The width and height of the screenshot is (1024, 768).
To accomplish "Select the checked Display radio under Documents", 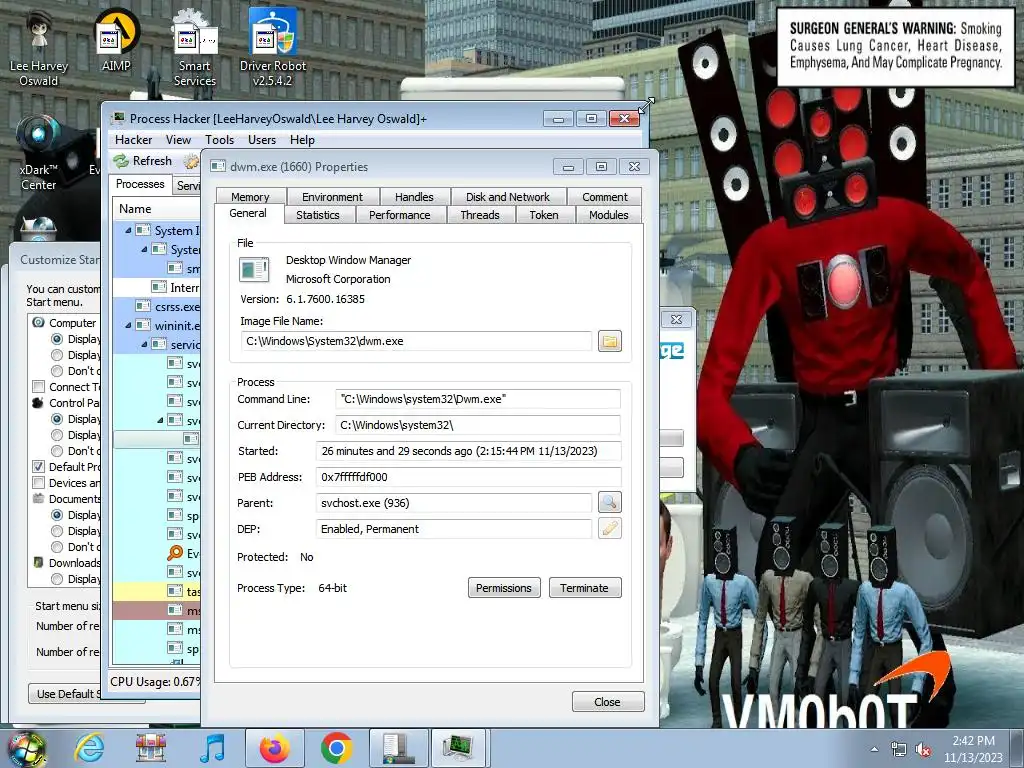I will pos(57,515).
